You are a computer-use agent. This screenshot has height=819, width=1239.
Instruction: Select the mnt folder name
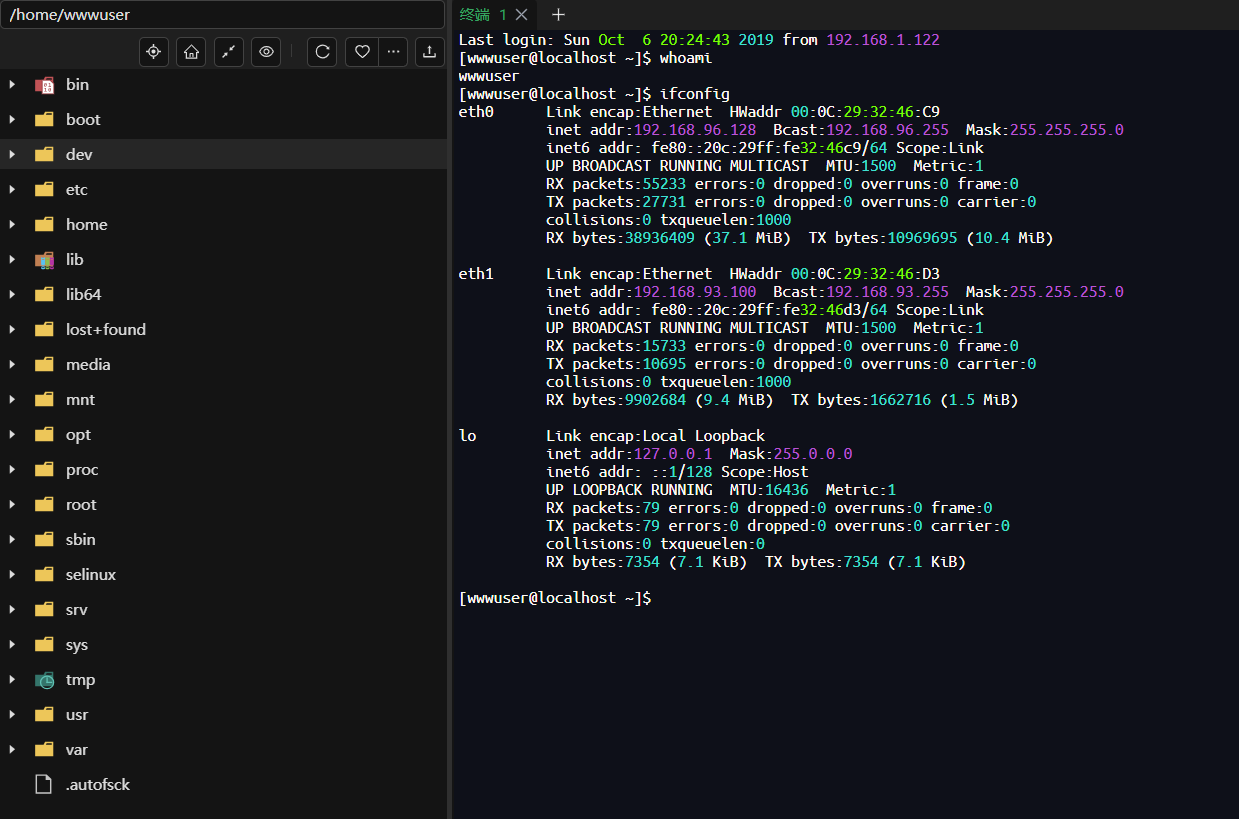[x=80, y=400]
